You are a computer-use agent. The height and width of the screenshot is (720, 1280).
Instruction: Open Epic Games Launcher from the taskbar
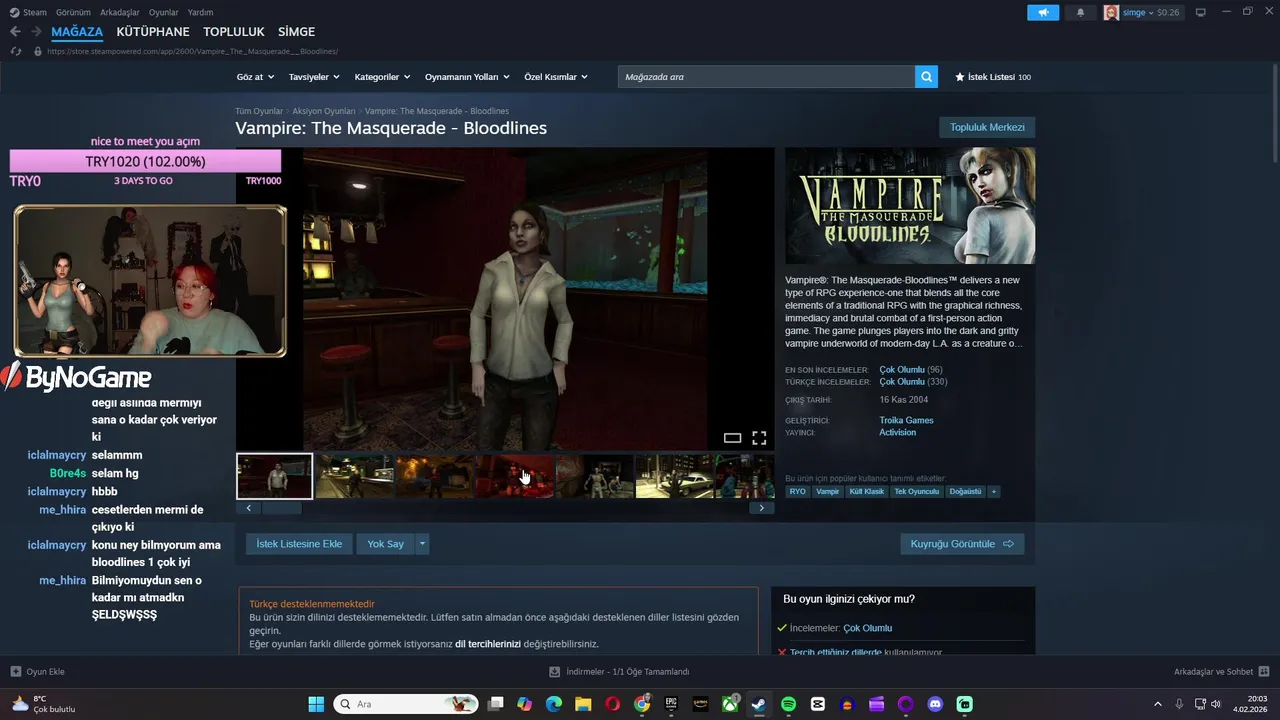(x=671, y=704)
